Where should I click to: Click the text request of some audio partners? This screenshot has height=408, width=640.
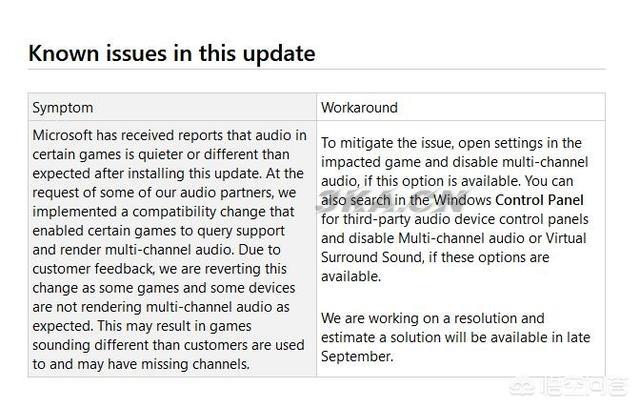point(153,193)
